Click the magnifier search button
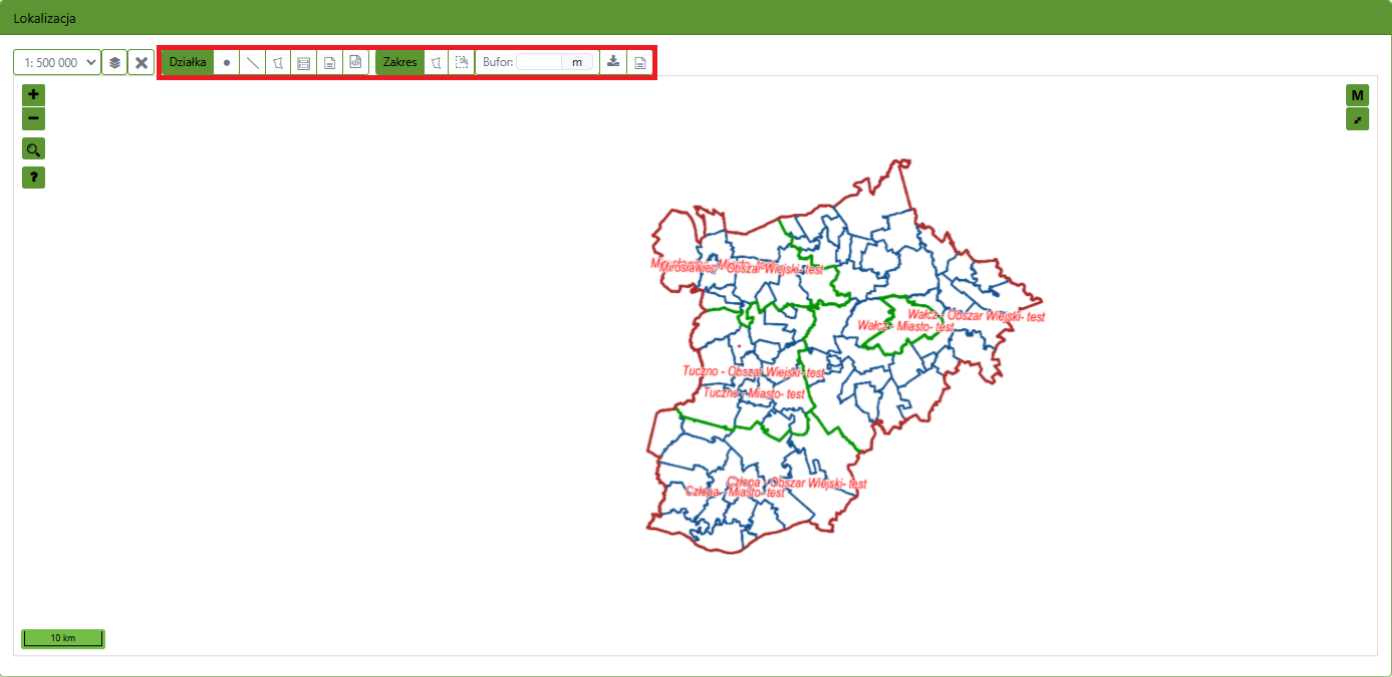The height and width of the screenshot is (677, 1392). point(34,150)
